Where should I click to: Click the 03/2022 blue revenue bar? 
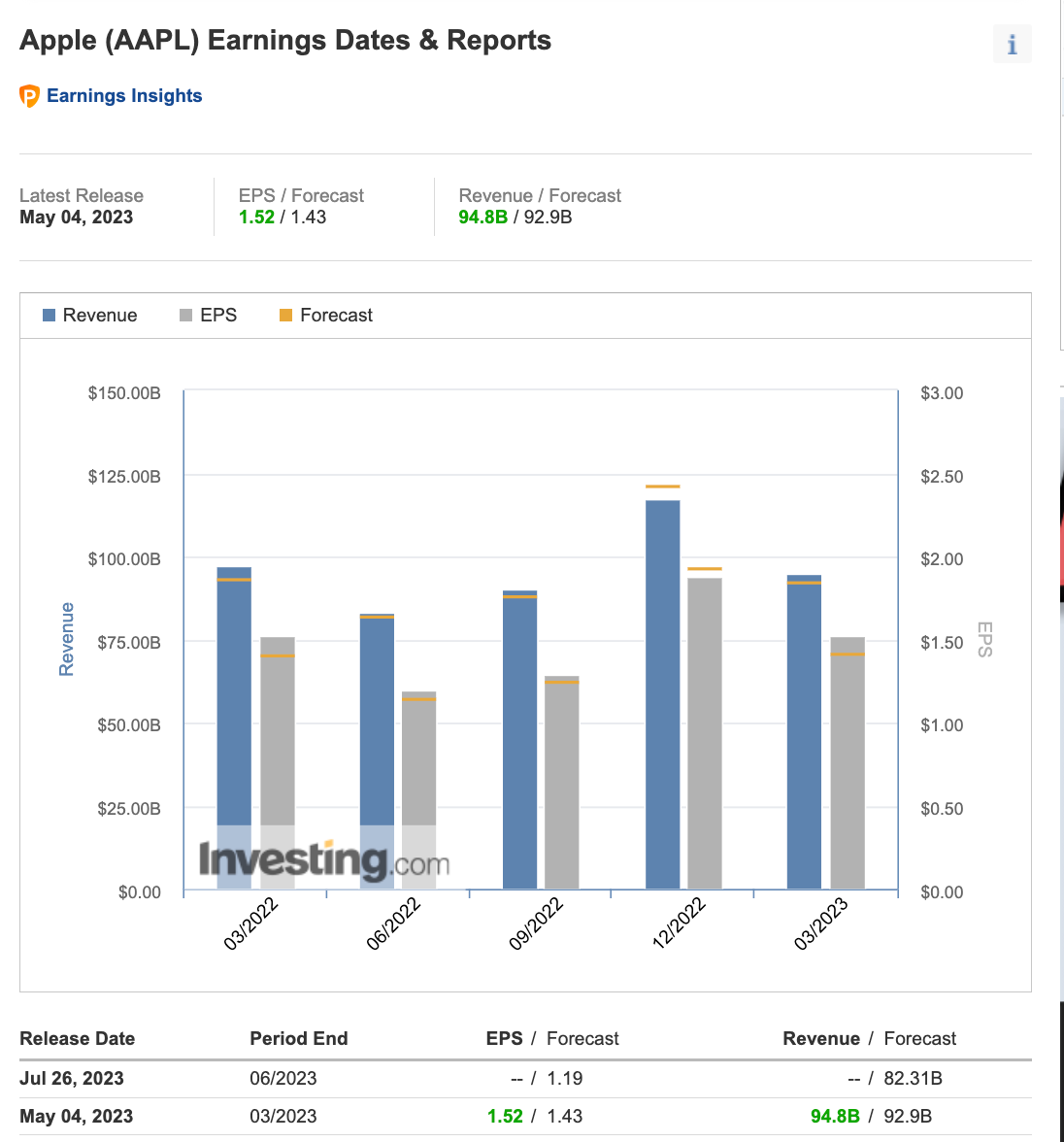point(235,727)
